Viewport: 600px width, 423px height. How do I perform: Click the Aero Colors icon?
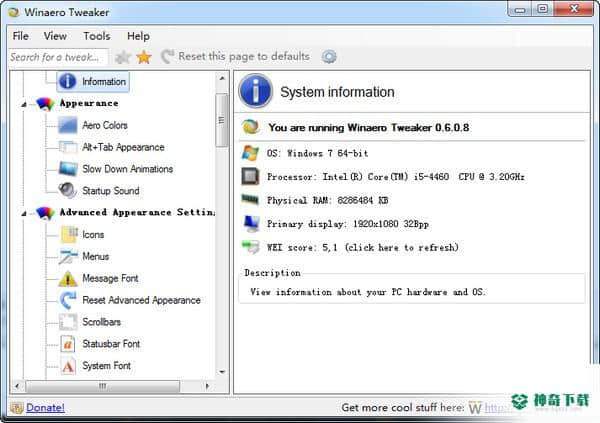click(68, 125)
